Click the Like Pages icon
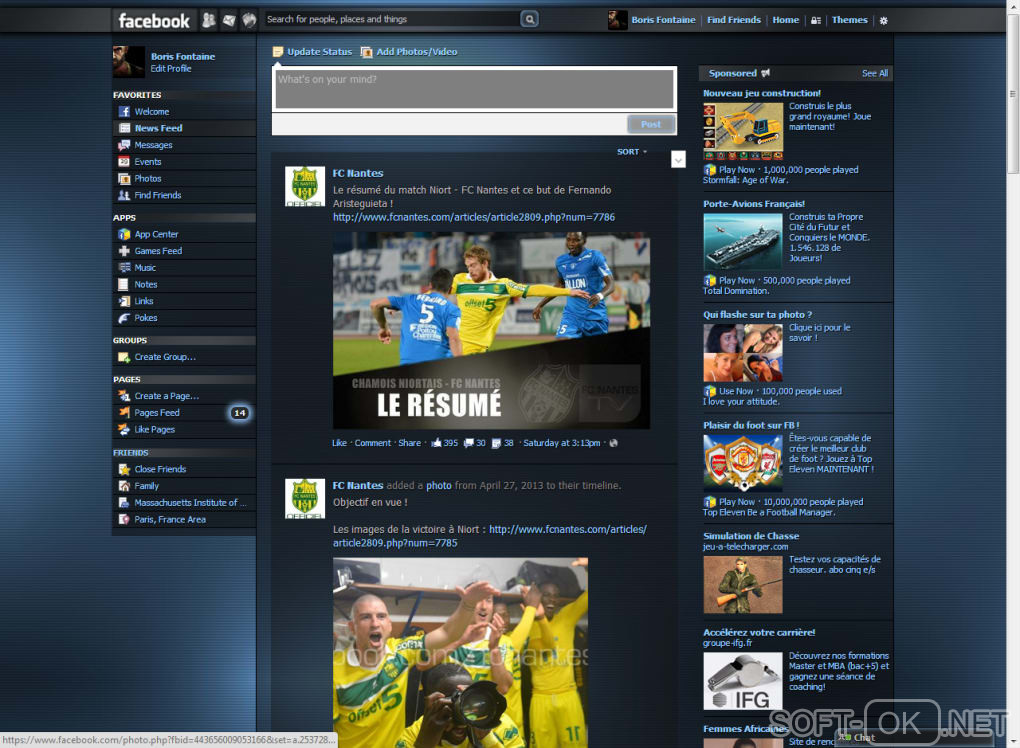Viewport: 1020px width, 748px height. [124, 429]
